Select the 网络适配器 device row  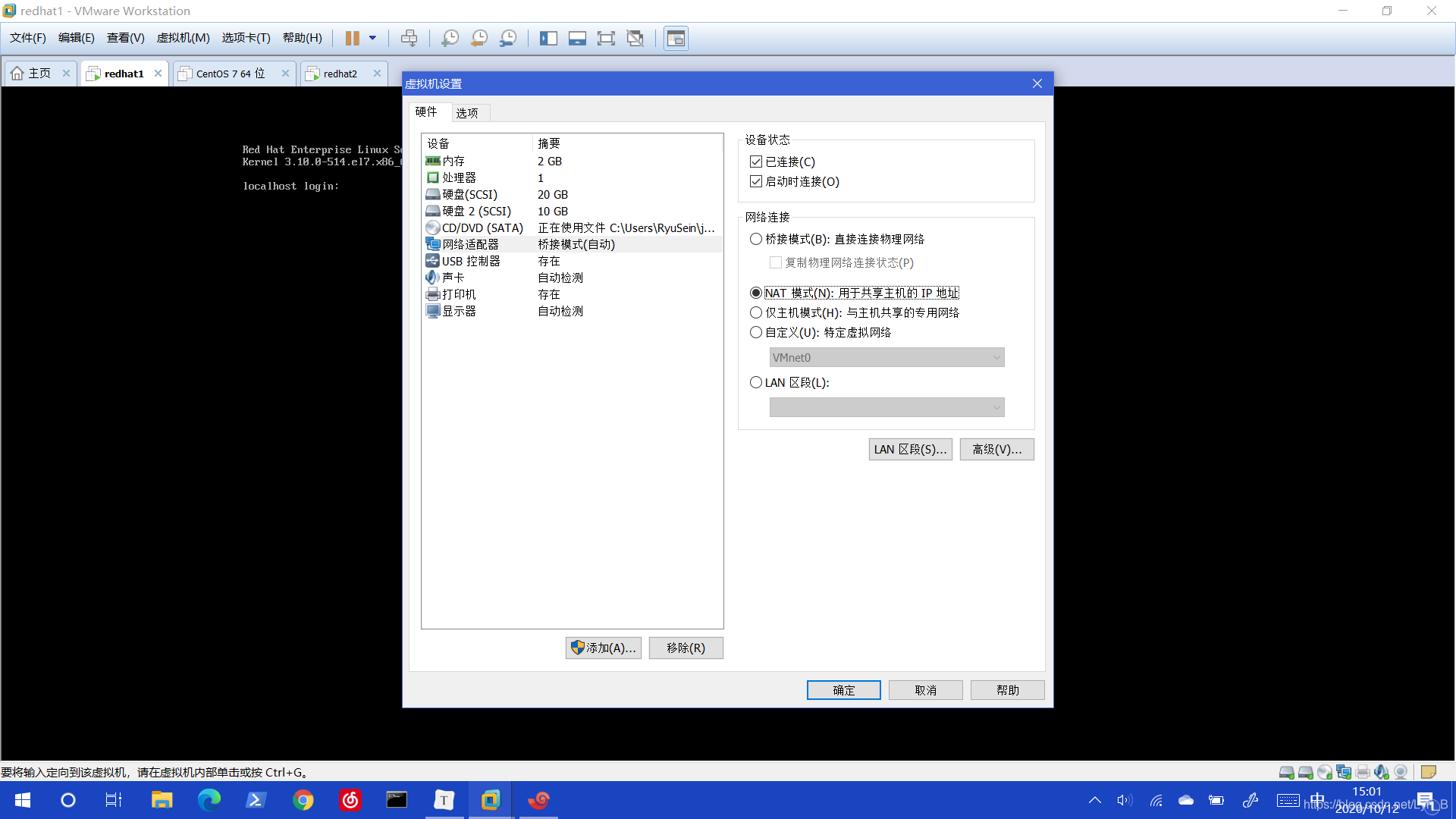pos(572,244)
